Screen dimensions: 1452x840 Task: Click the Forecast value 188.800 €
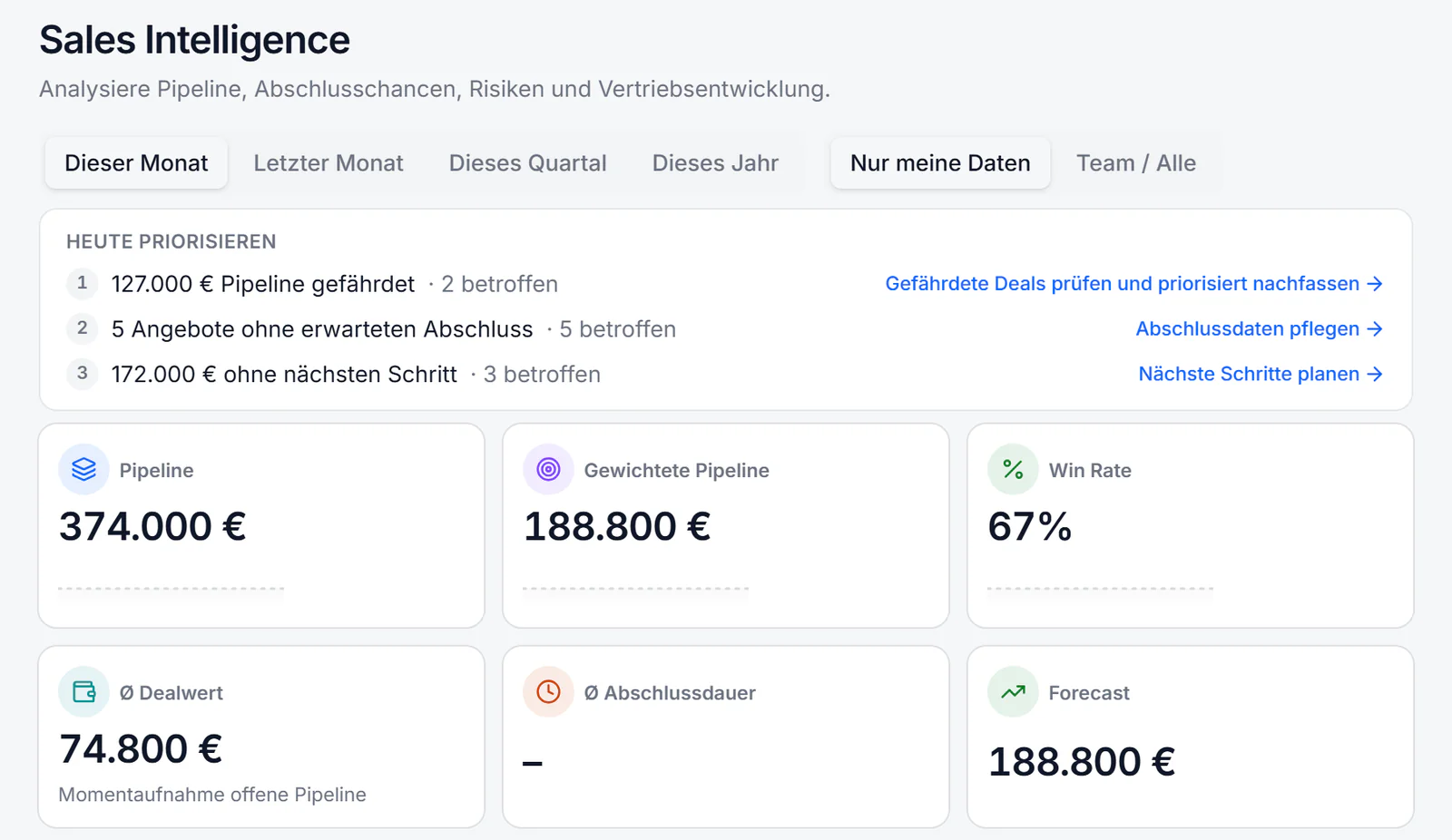pyautogui.click(x=1082, y=761)
